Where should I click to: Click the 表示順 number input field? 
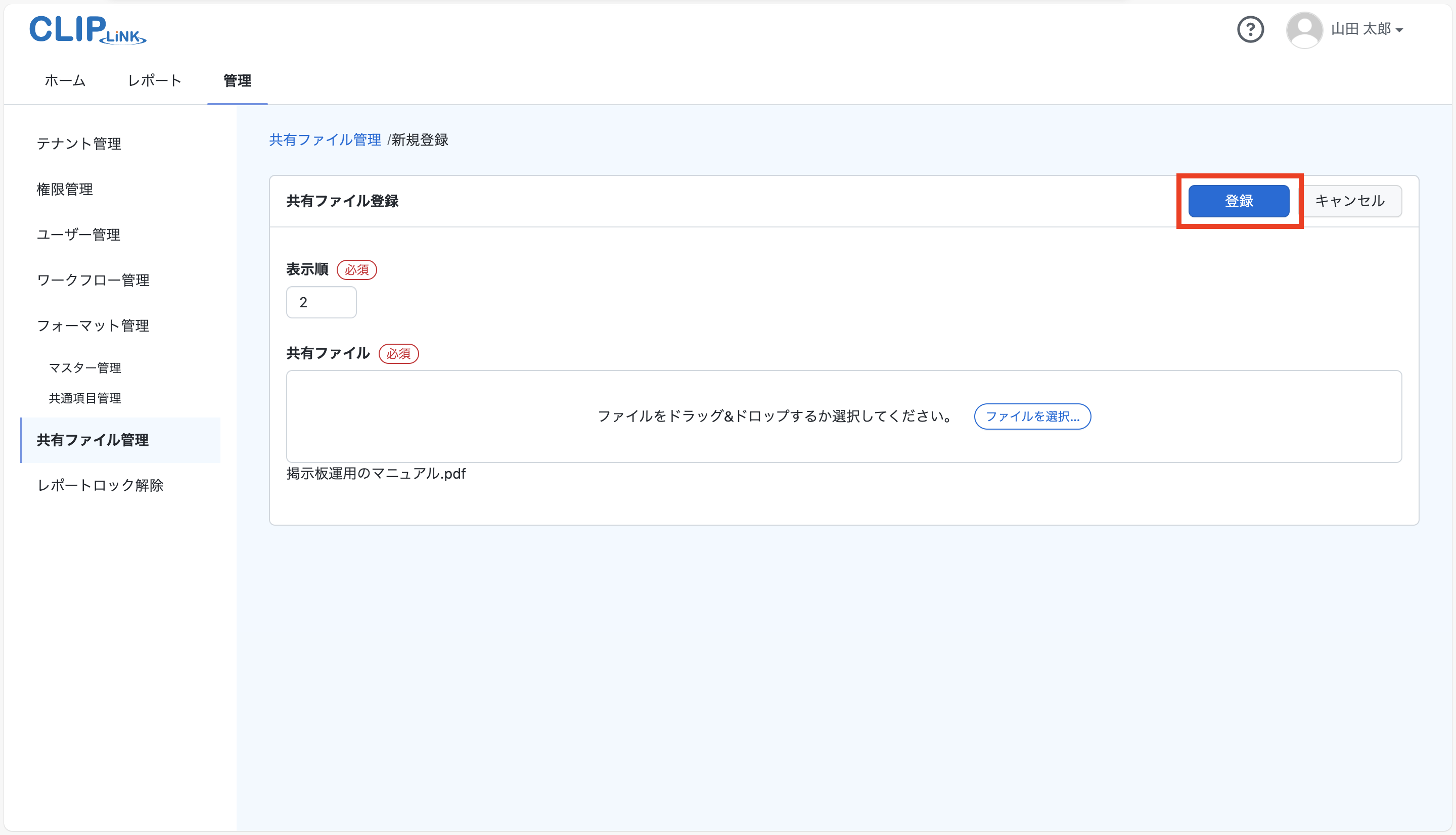pos(321,302)
